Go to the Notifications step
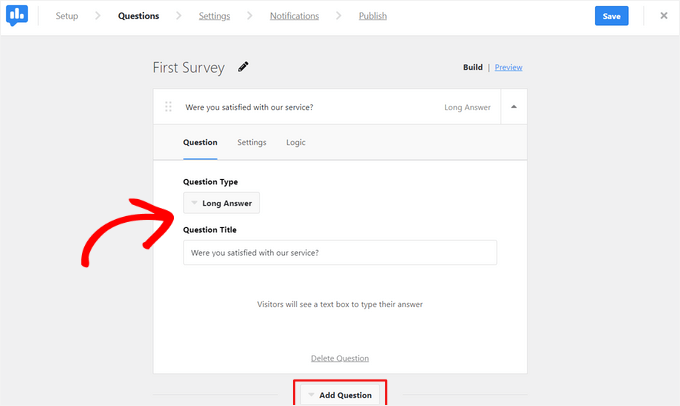680x406 pixels. tap(294, 17)
